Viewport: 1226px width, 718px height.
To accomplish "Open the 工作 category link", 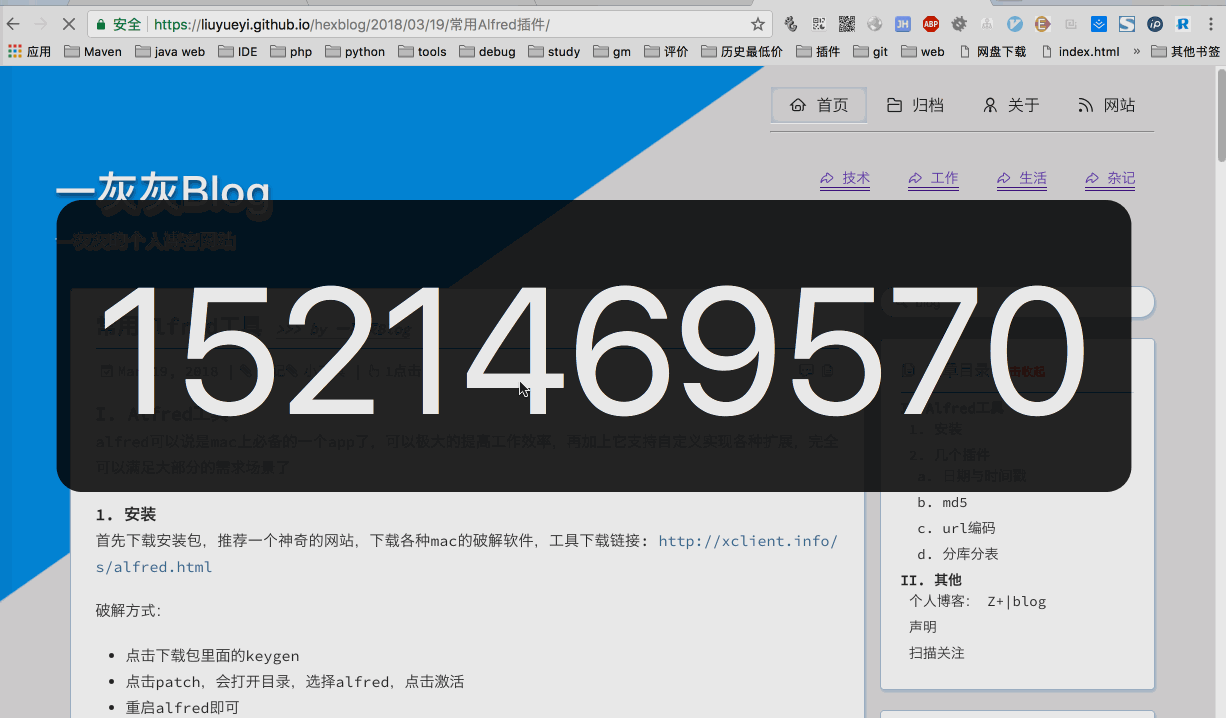I will click(x=934, y=179).
